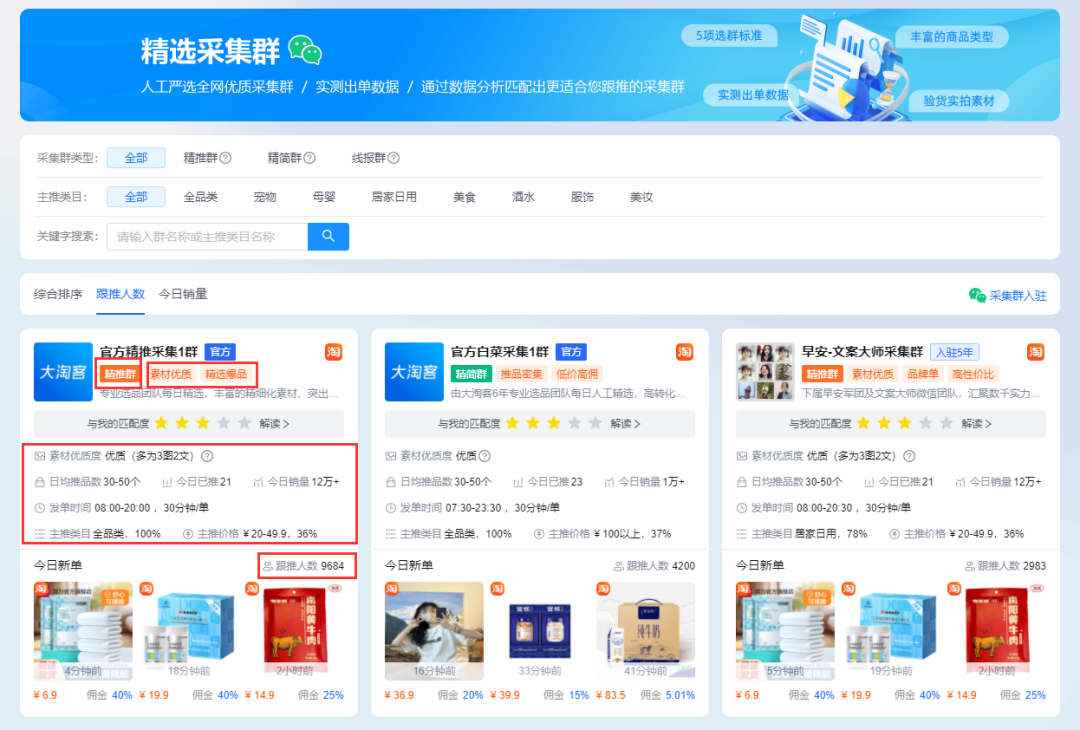
Task: Click 大淘客 logo of 官方白菜采集1群
Action: [414, 372]
